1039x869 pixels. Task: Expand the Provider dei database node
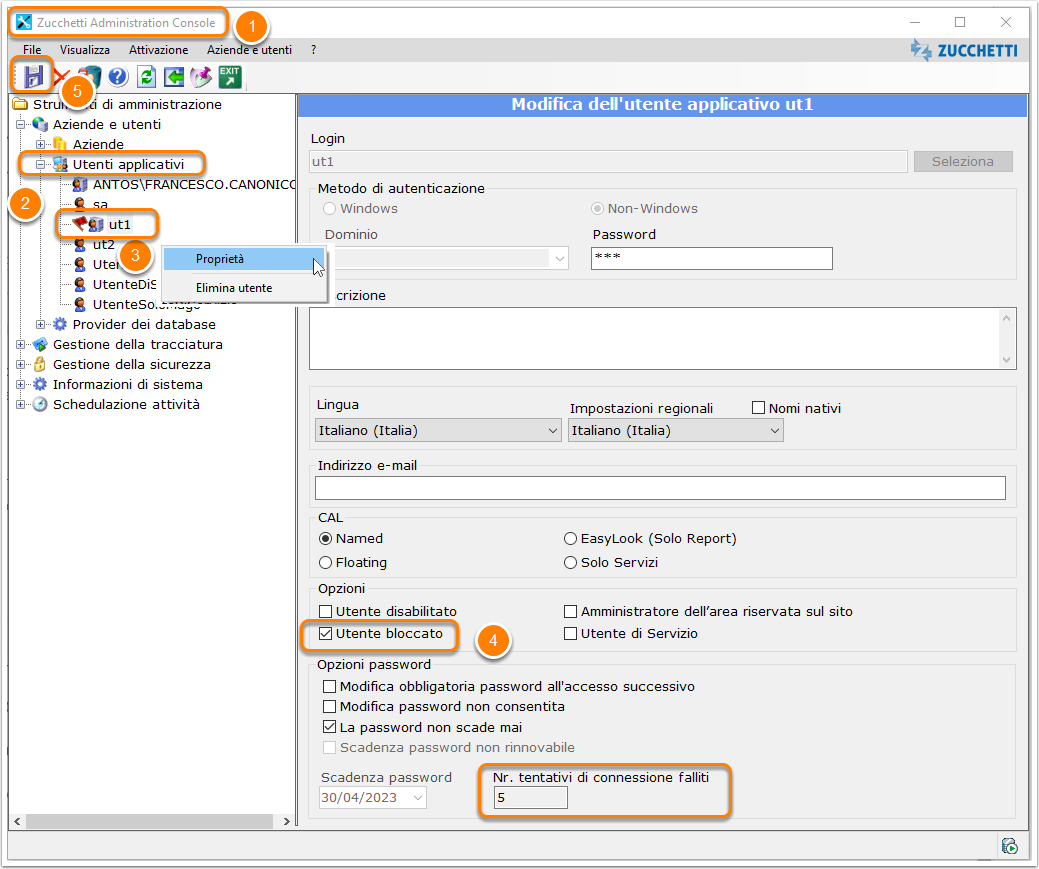pyautogui.click(x=40, y=325)
